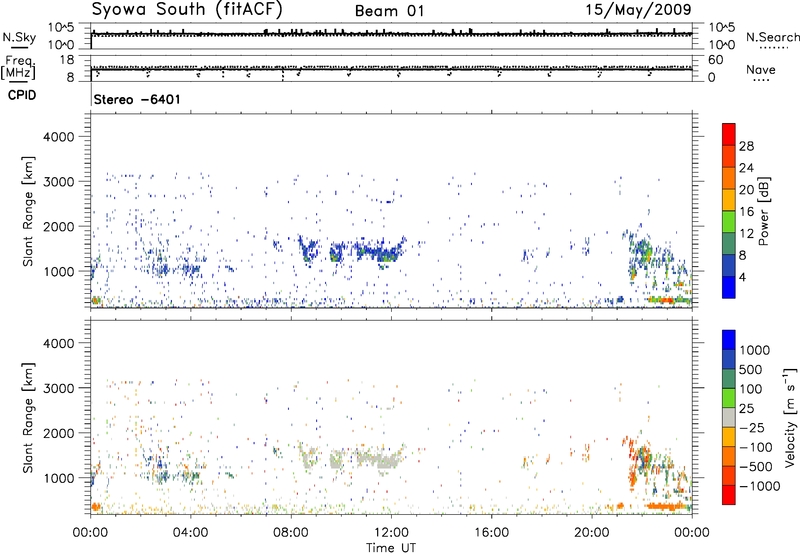
Task: Click the 'CPID' label
Action: tap(22, 95)
